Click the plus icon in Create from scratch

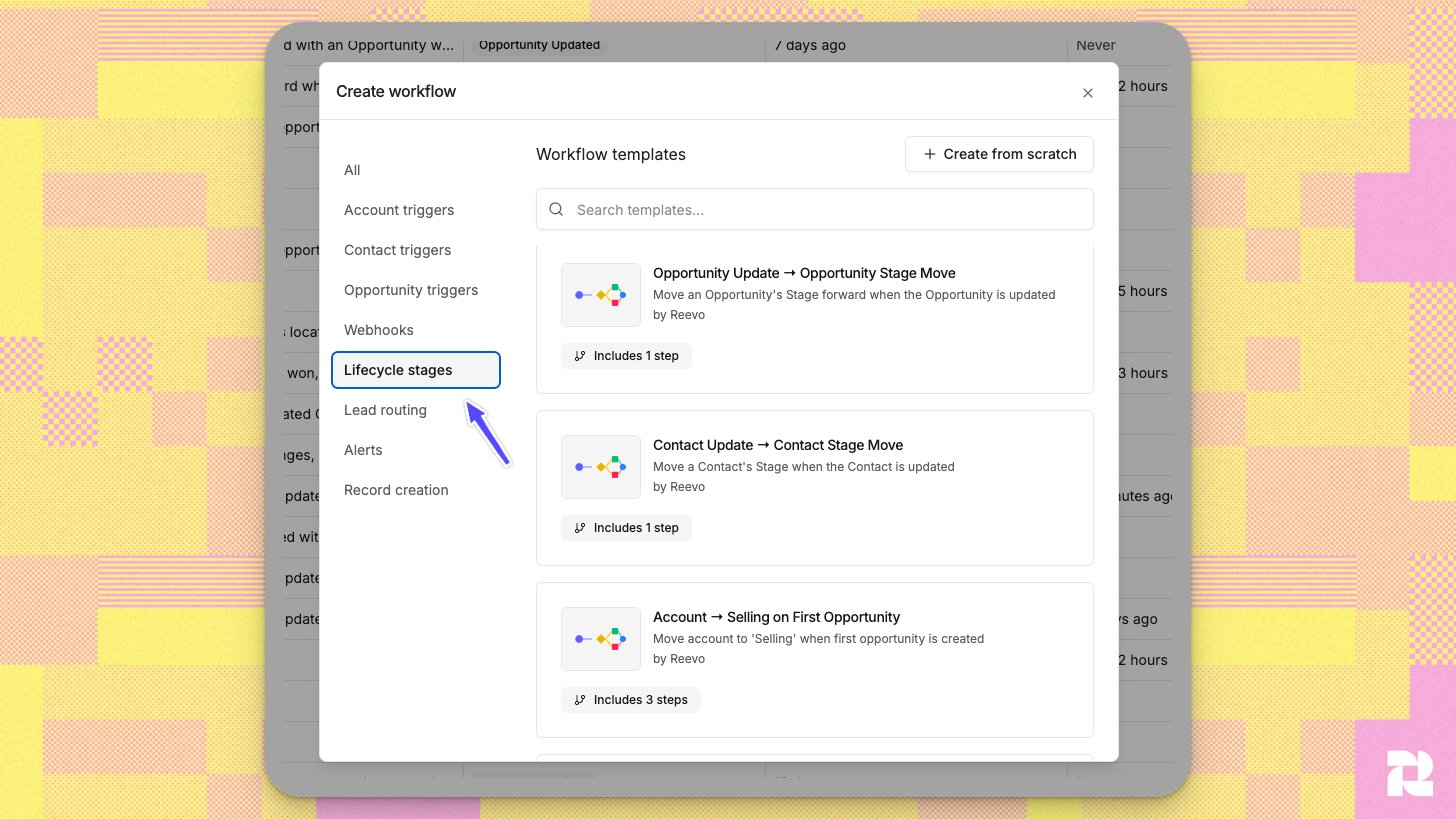930,154
